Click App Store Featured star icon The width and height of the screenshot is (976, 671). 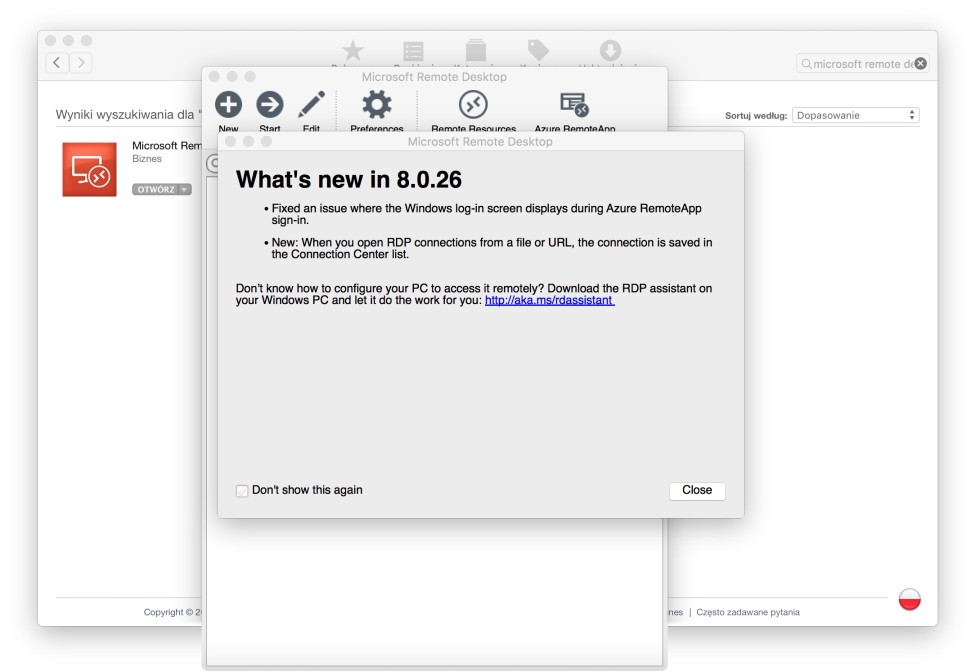click(x=353, y=51)
